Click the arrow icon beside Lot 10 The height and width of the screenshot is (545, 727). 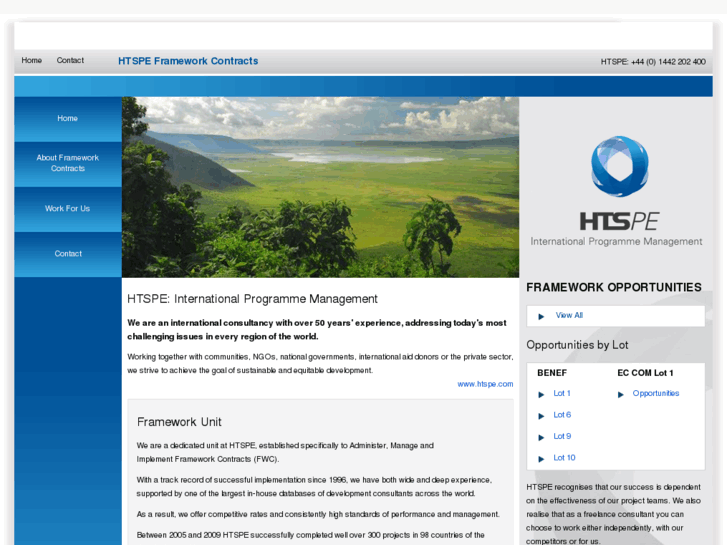(x=541, y=459)
